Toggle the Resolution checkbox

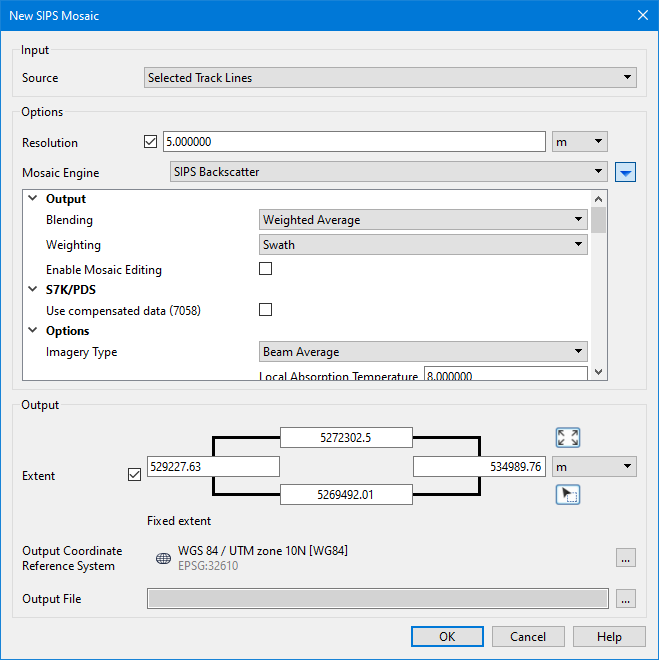[x=151, y=142]
